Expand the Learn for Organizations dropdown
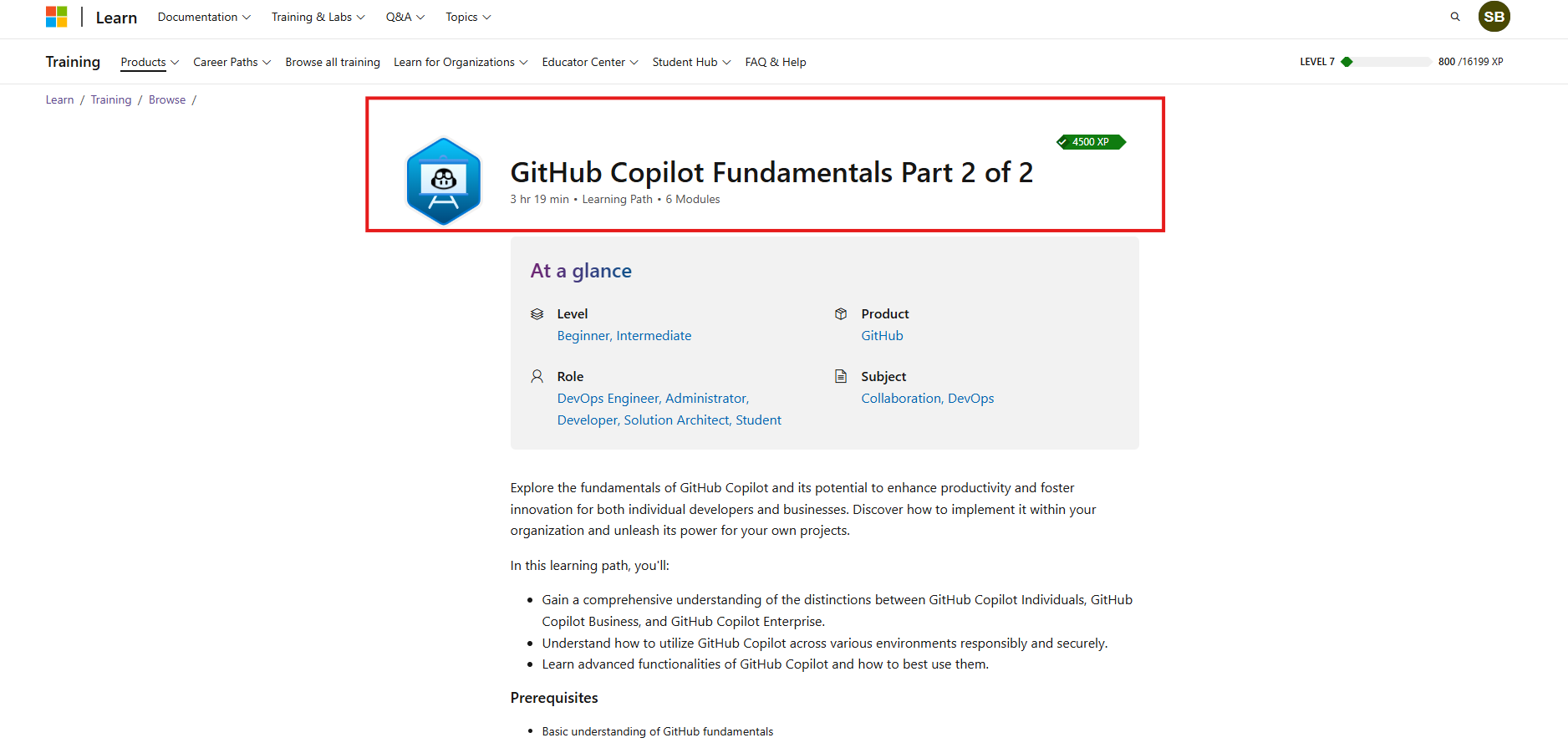1568x753 pixels. point(460,61)
